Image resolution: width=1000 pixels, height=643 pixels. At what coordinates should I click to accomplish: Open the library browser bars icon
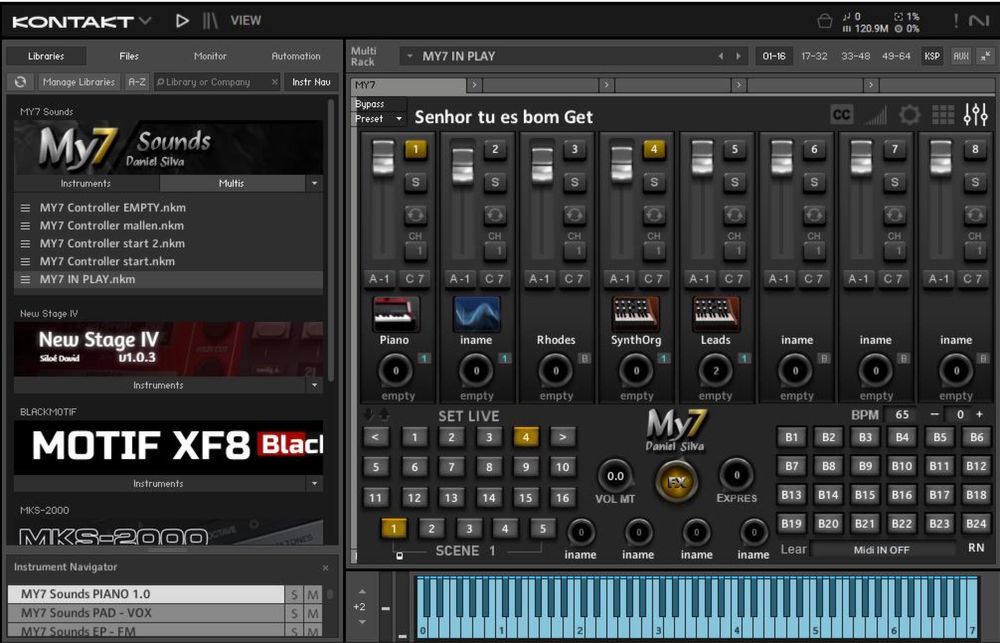pyautogui.click(x=210, y=21)
